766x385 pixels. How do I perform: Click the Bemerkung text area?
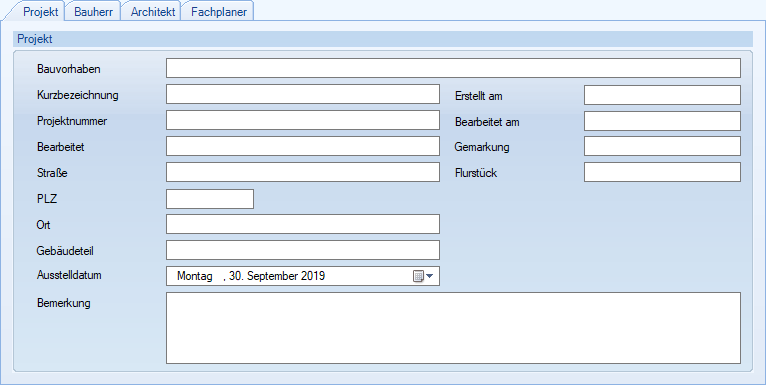pyautogui.click(x=453, y=328)
